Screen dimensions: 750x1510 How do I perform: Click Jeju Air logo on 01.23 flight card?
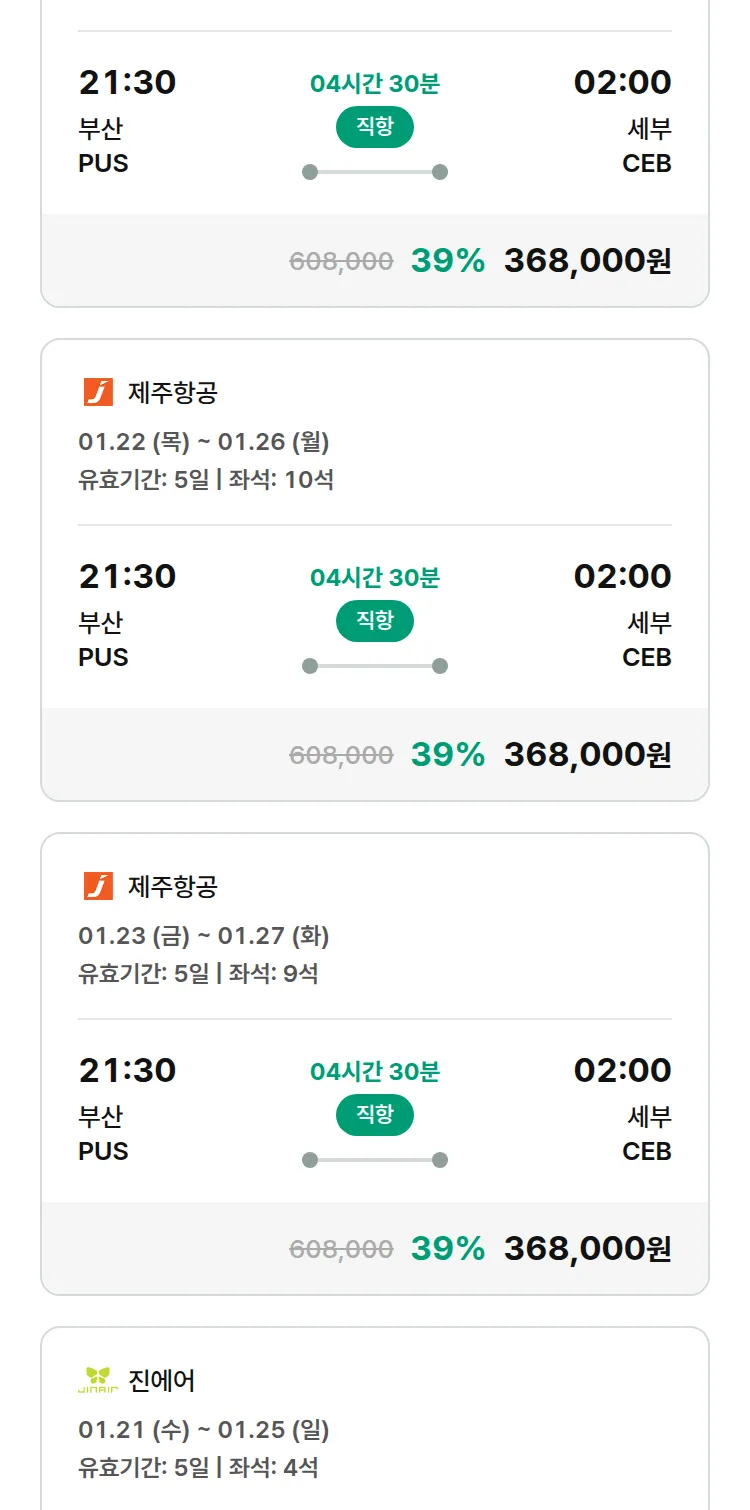tap(98, 886)
